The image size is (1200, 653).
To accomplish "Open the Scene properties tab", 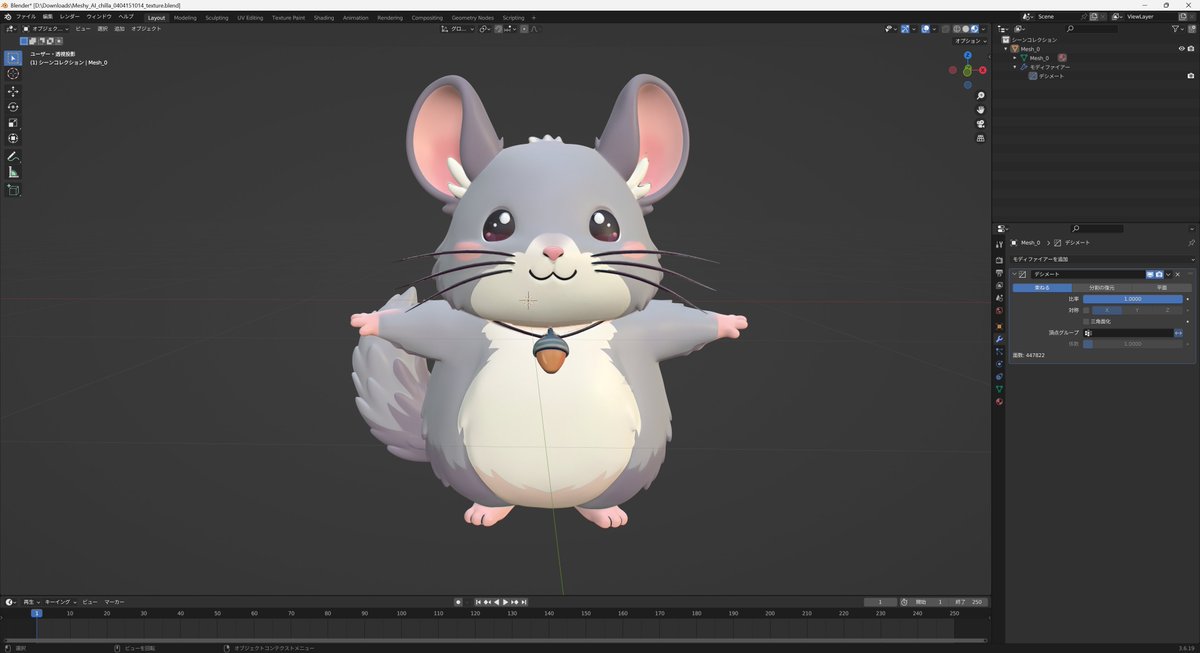I will [999, 298].
